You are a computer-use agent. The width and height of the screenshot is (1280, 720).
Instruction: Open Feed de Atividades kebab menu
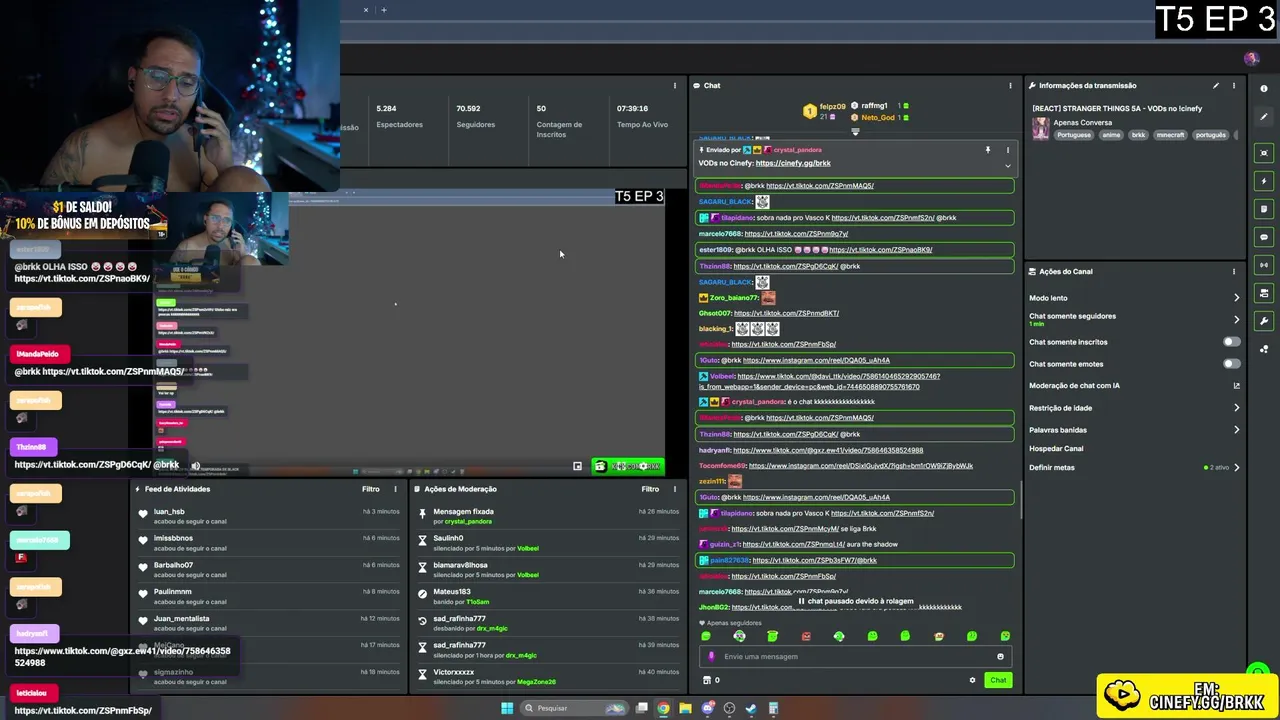[x=395, y=489]
